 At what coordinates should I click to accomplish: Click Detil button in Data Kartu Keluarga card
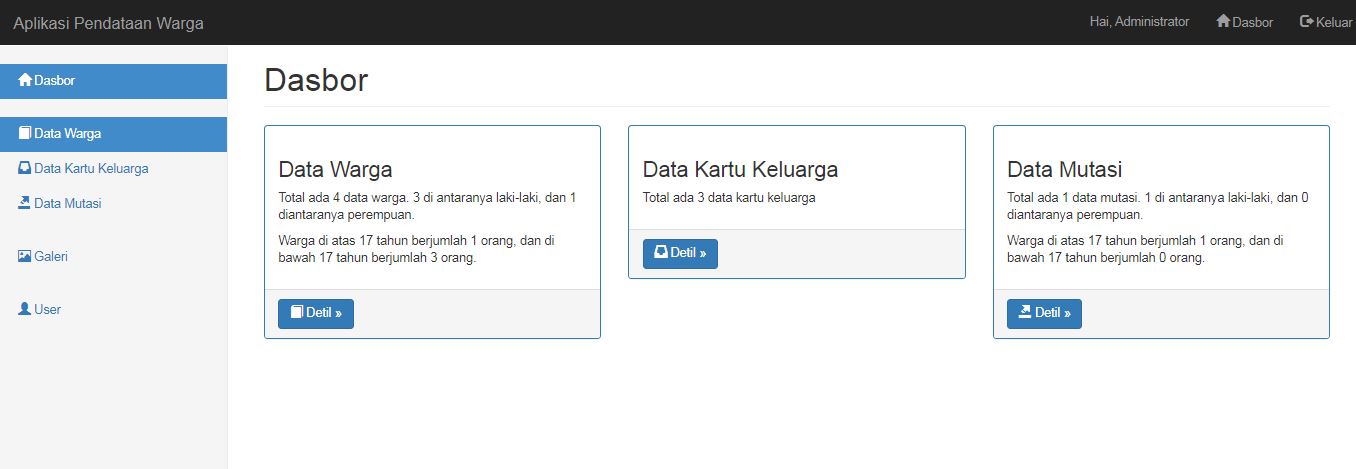pyautogui.click(x=680, y=254)
